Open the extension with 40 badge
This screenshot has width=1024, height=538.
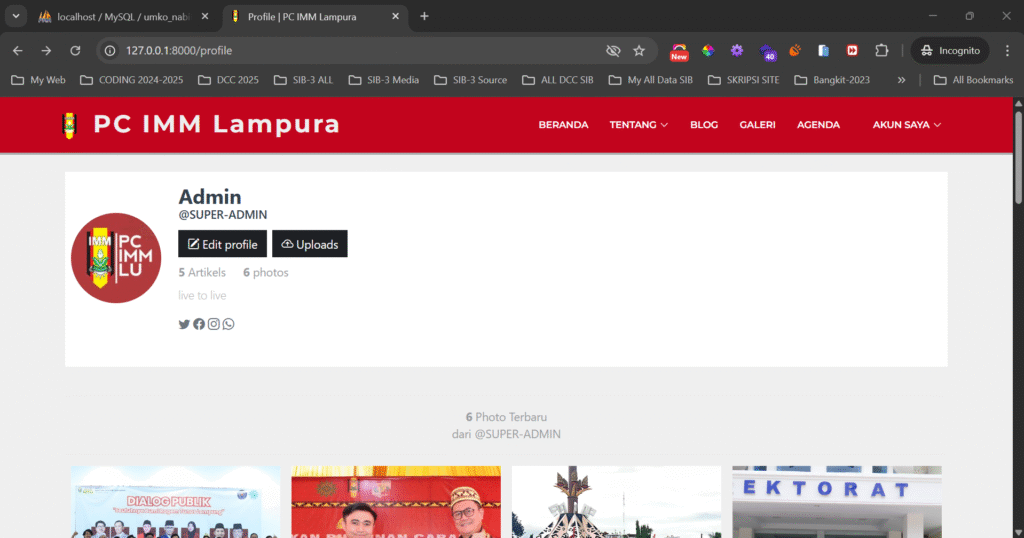tap(767, 52)
